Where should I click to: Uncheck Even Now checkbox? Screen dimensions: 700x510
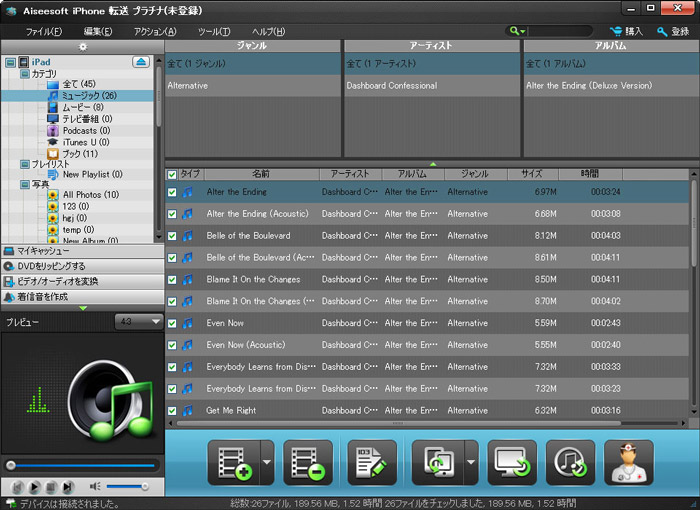[172, 323]
